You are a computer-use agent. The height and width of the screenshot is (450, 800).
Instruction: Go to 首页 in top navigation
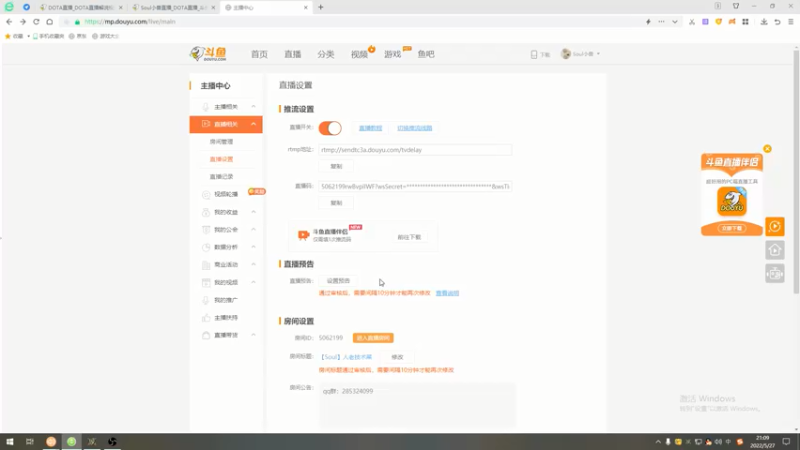pyautogui.click(x=259, y=54)
